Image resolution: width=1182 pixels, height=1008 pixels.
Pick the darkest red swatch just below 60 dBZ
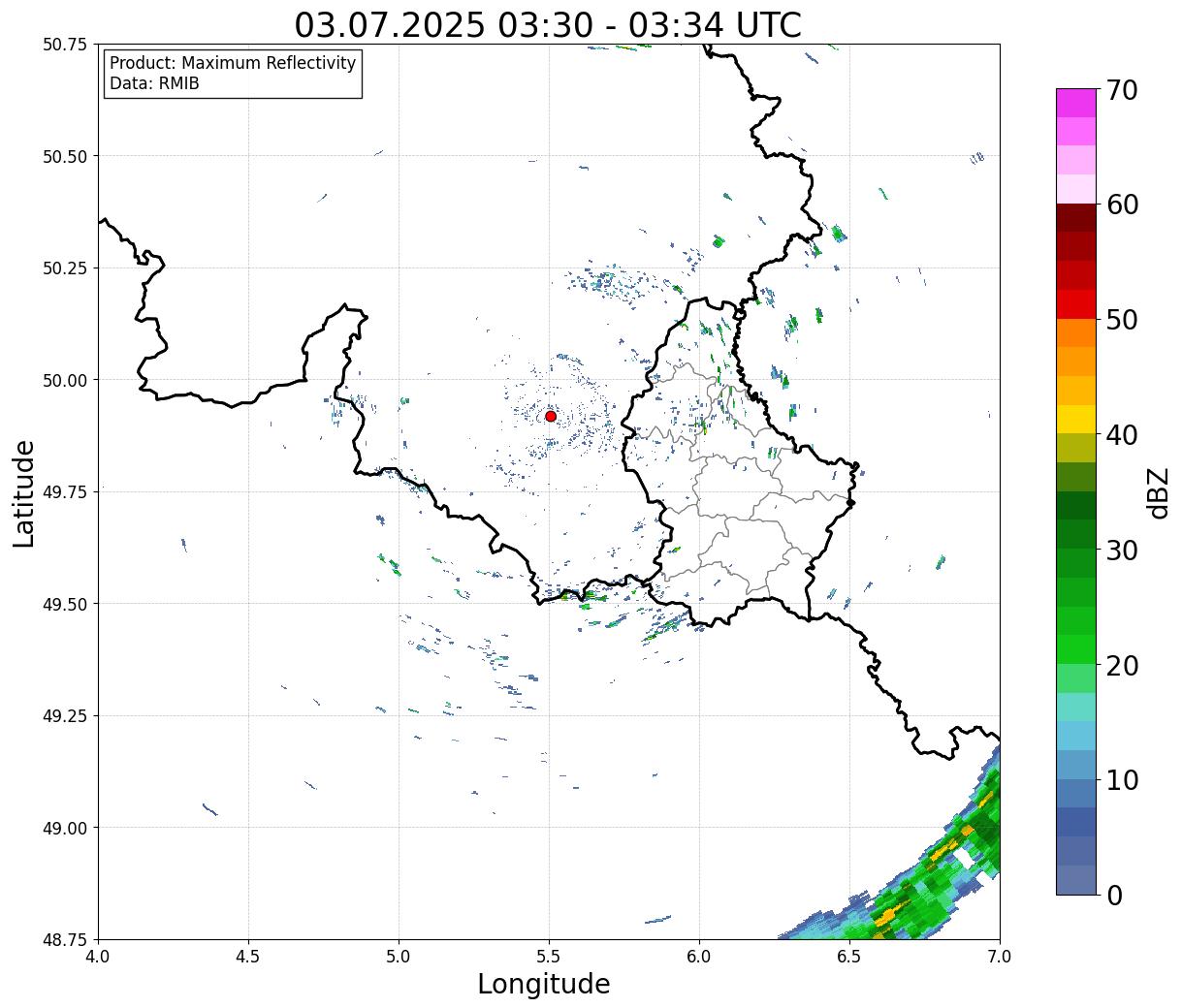[x=1076, y=218]
